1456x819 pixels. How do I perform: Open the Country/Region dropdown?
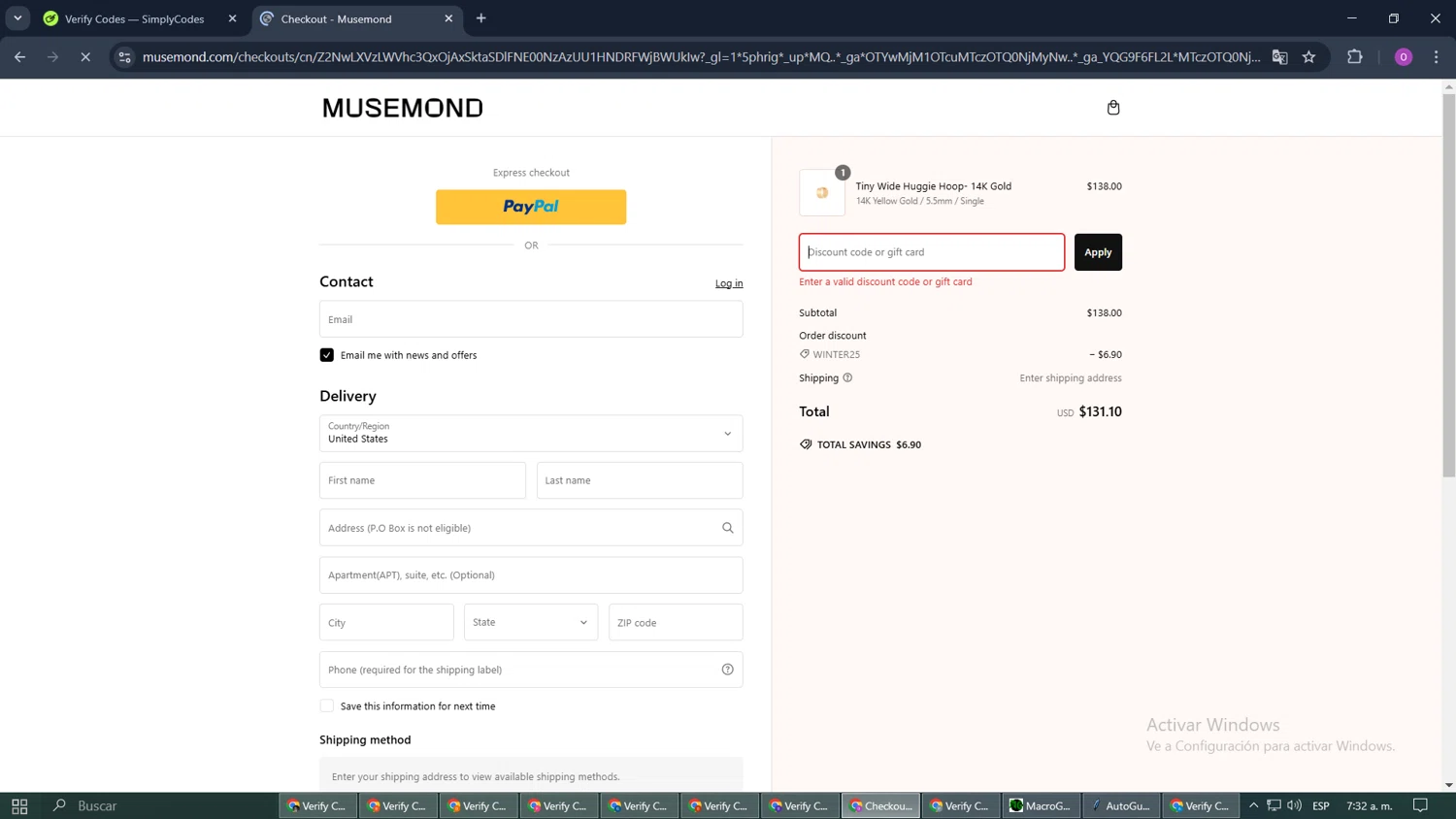click(x=531, y=434)
